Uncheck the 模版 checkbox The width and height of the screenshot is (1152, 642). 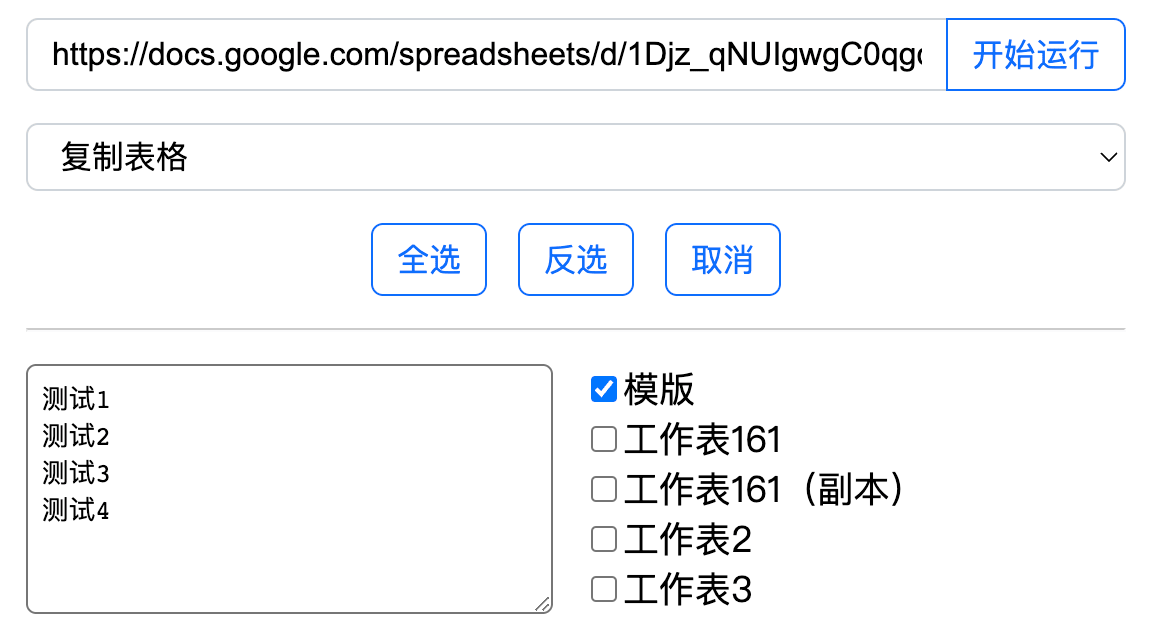coord(604,389)
